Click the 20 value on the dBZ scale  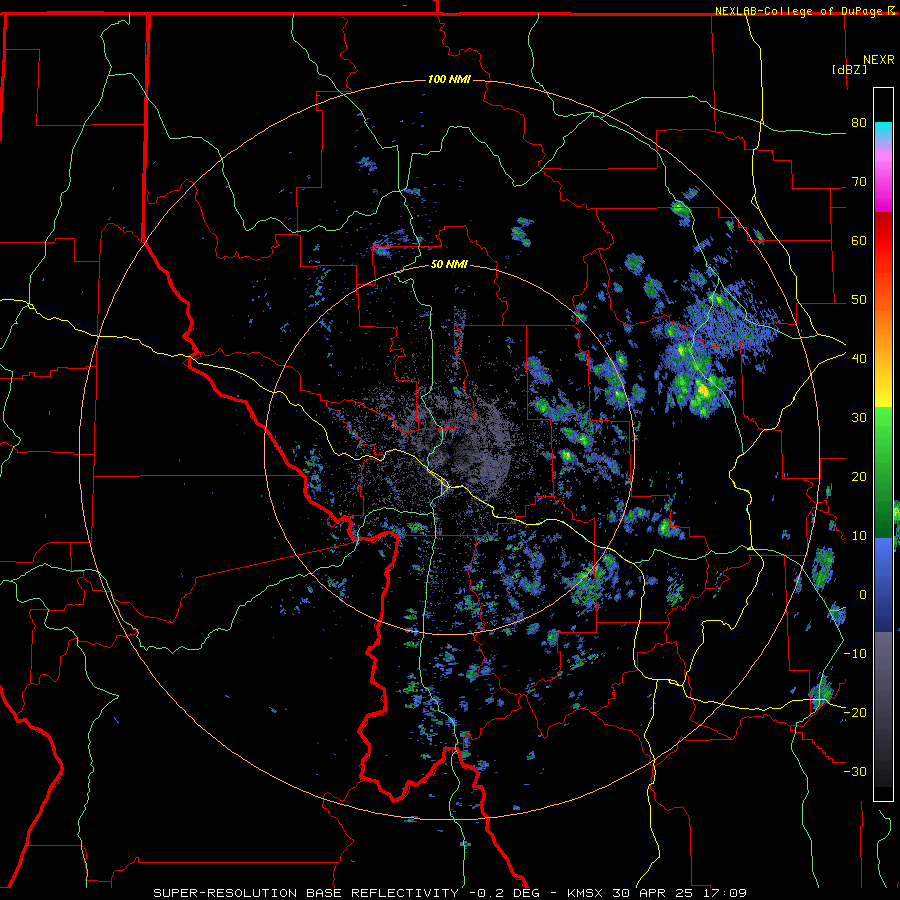[x=859, y=476]
